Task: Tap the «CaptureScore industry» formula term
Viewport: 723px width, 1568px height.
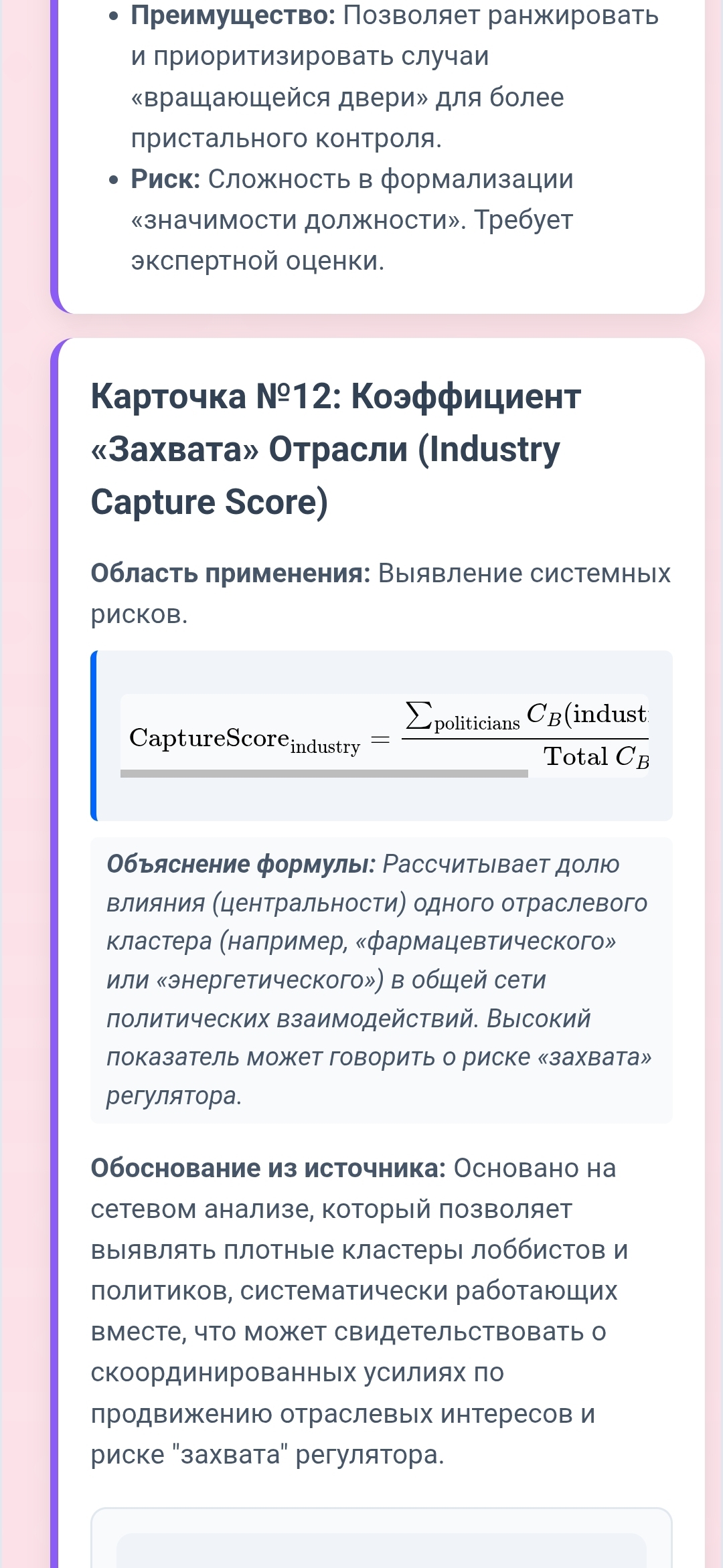Action: tap(244, 739)
